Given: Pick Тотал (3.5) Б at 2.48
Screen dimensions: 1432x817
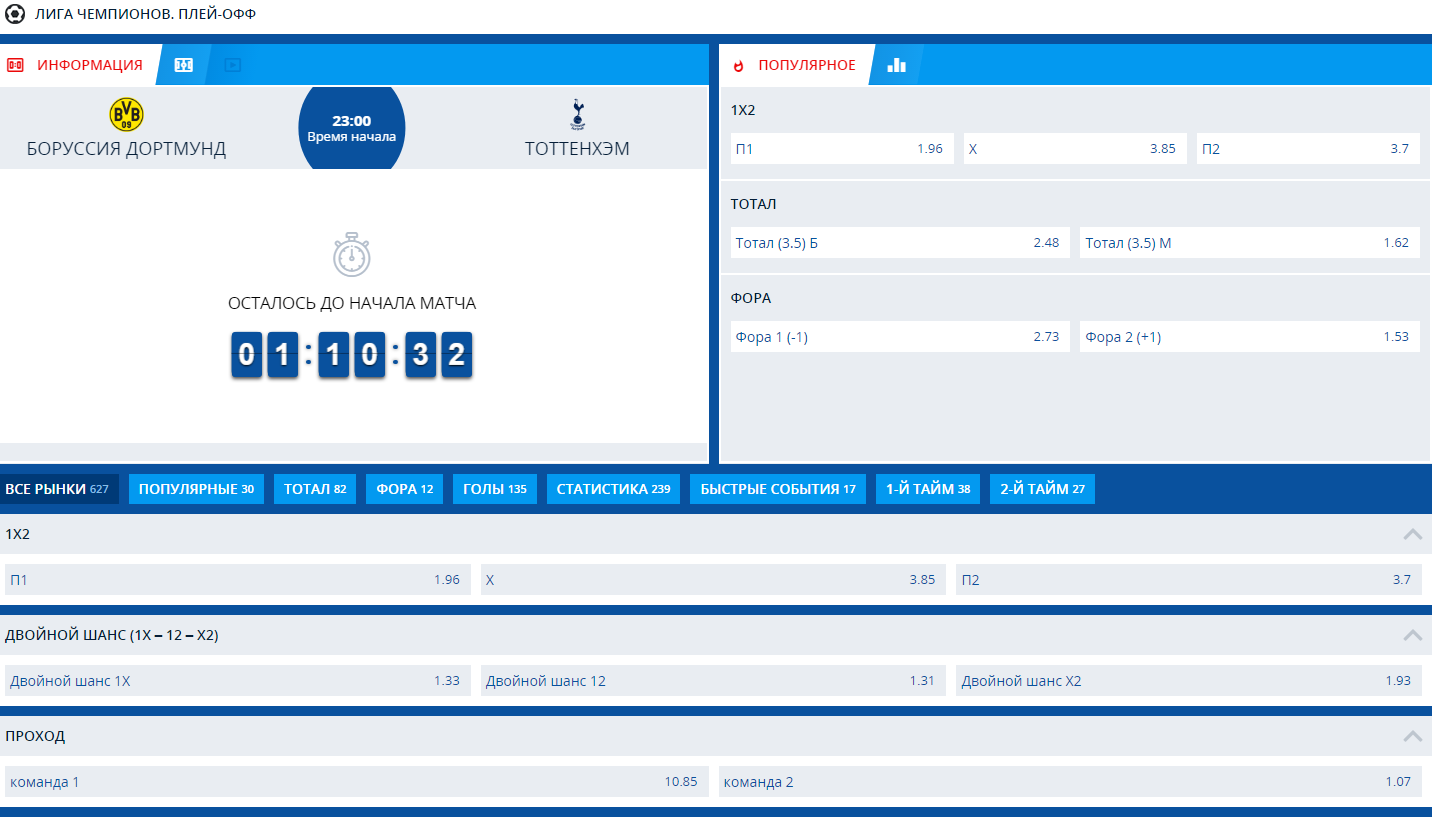Looking at the screenshot, I should tap(900, 243).
